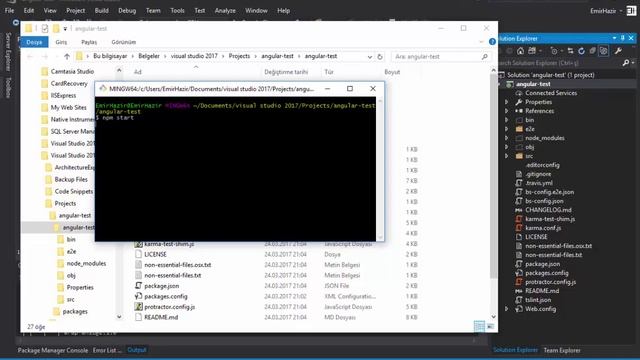
Task: Click the File Explorer refresh address button
Action: click(380, 57)
